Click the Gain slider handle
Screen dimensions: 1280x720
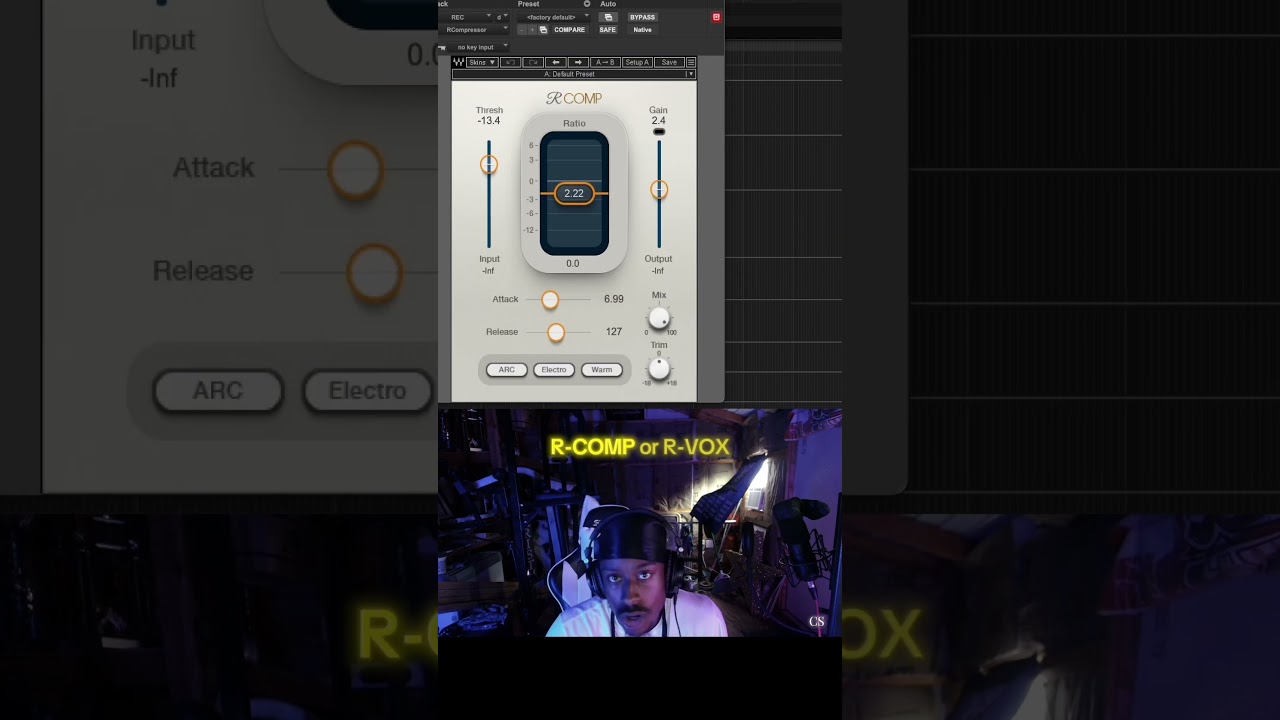pos(658,189)
